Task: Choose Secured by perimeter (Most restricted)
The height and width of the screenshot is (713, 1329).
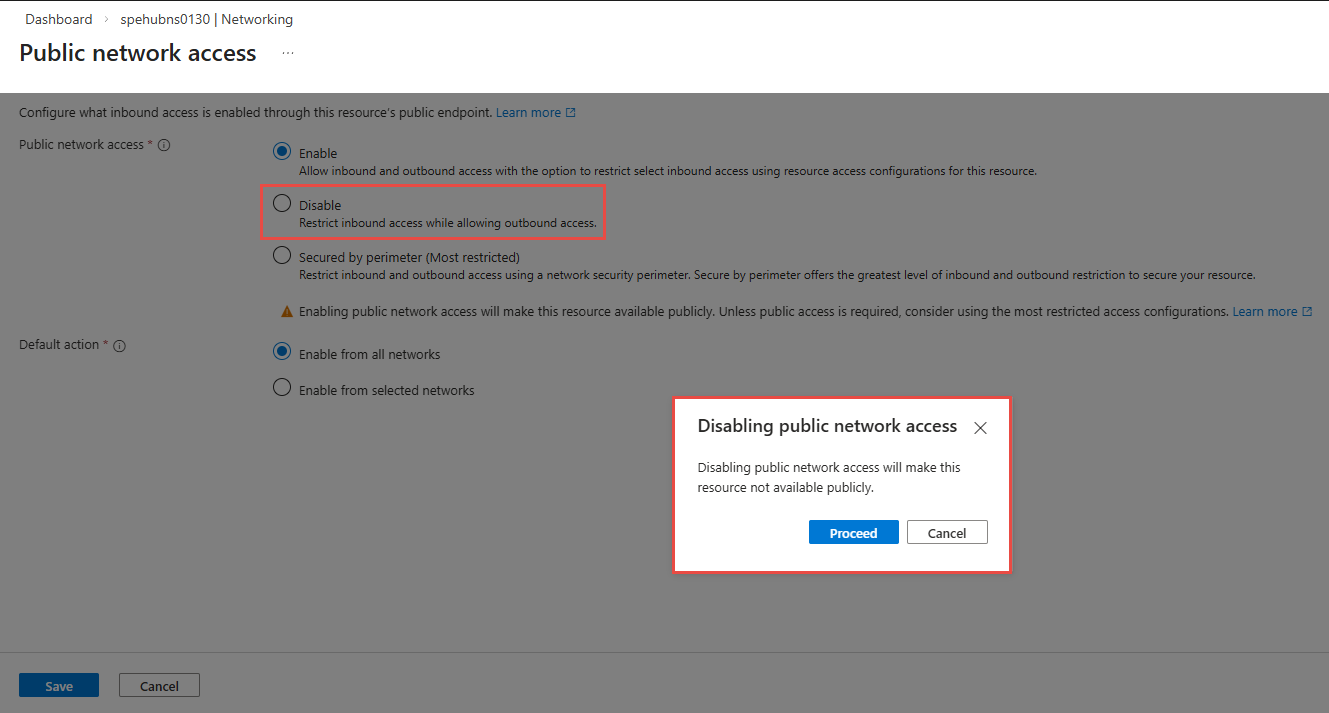Action: click(x=282, y=256)
